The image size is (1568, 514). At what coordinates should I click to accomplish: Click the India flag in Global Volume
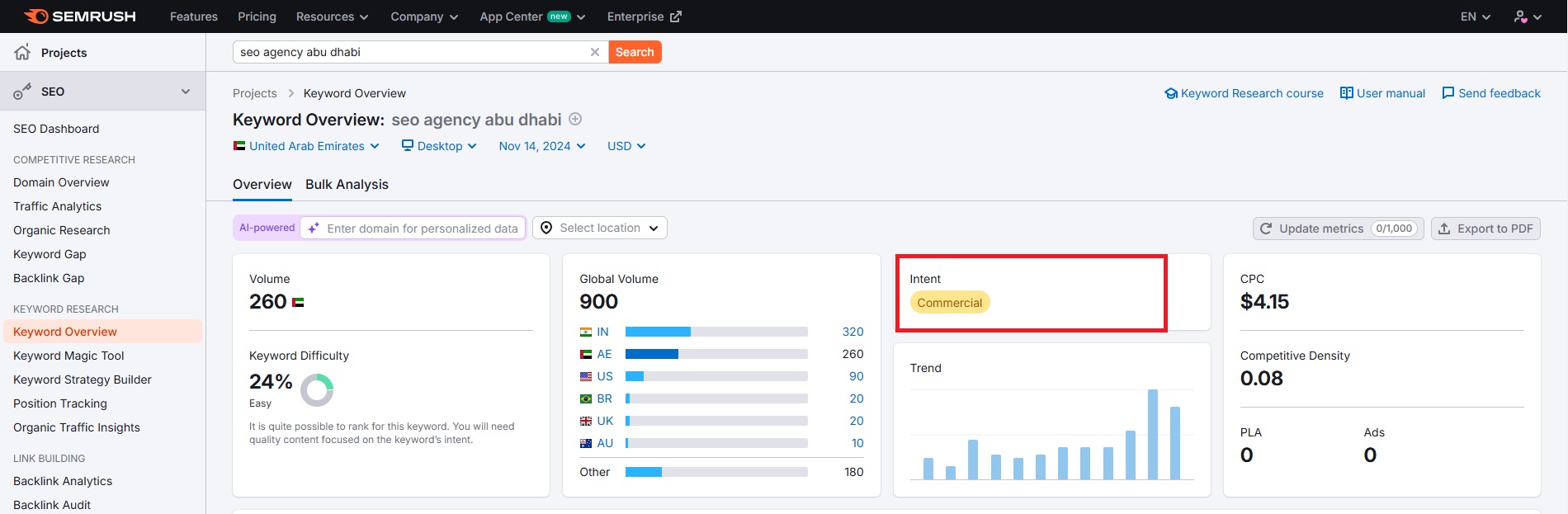[x=586, y=332]
